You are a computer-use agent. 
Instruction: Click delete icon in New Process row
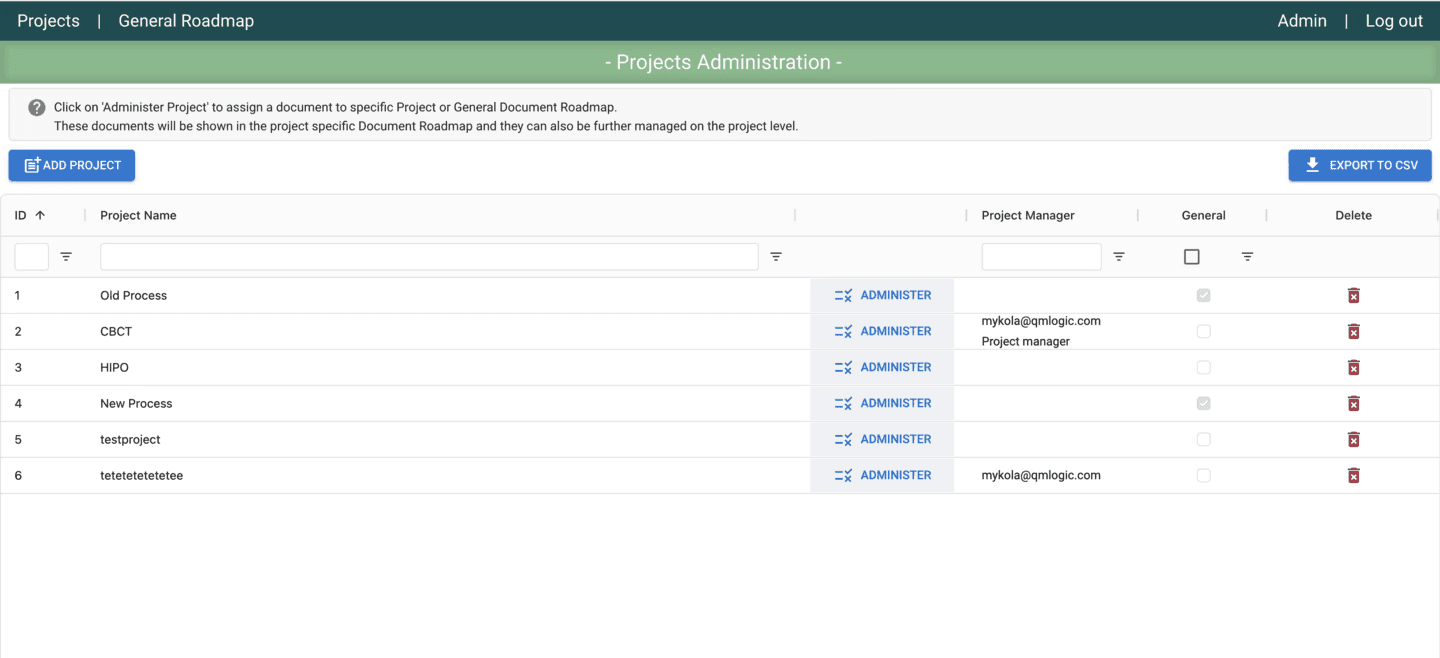pyautogui.click(x=1353, y=403)
